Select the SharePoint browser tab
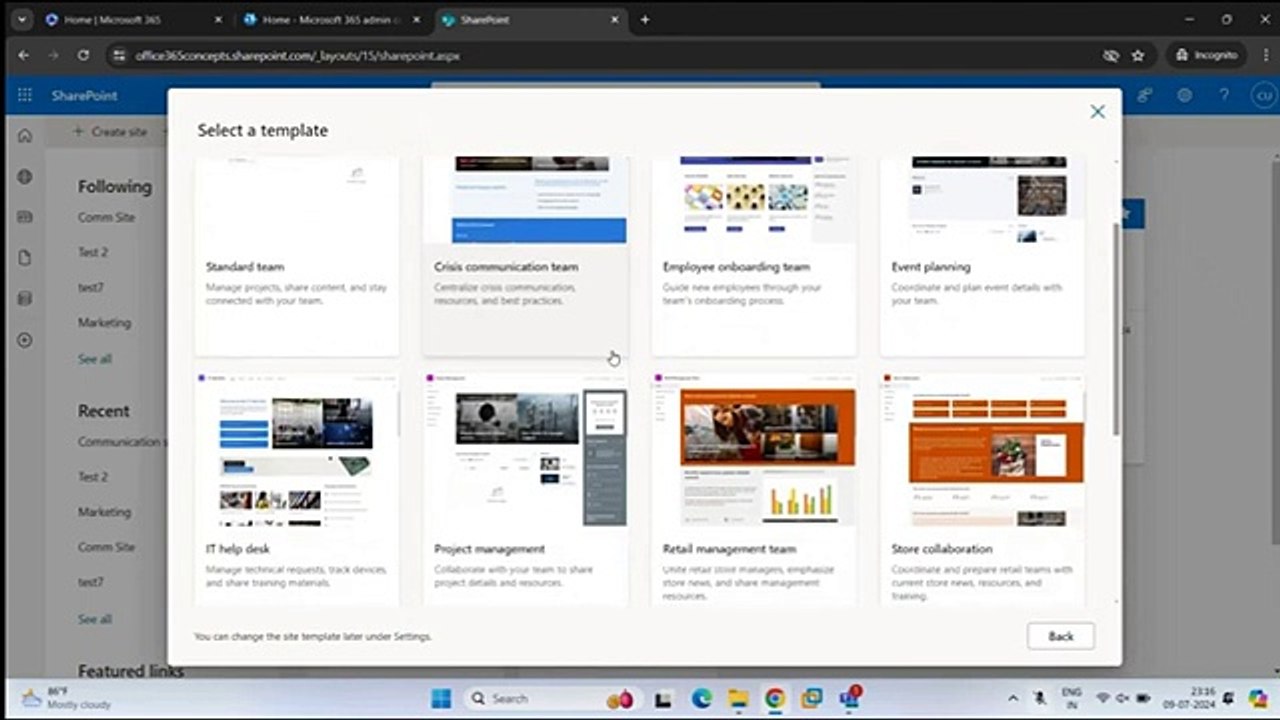 [530, 20]
